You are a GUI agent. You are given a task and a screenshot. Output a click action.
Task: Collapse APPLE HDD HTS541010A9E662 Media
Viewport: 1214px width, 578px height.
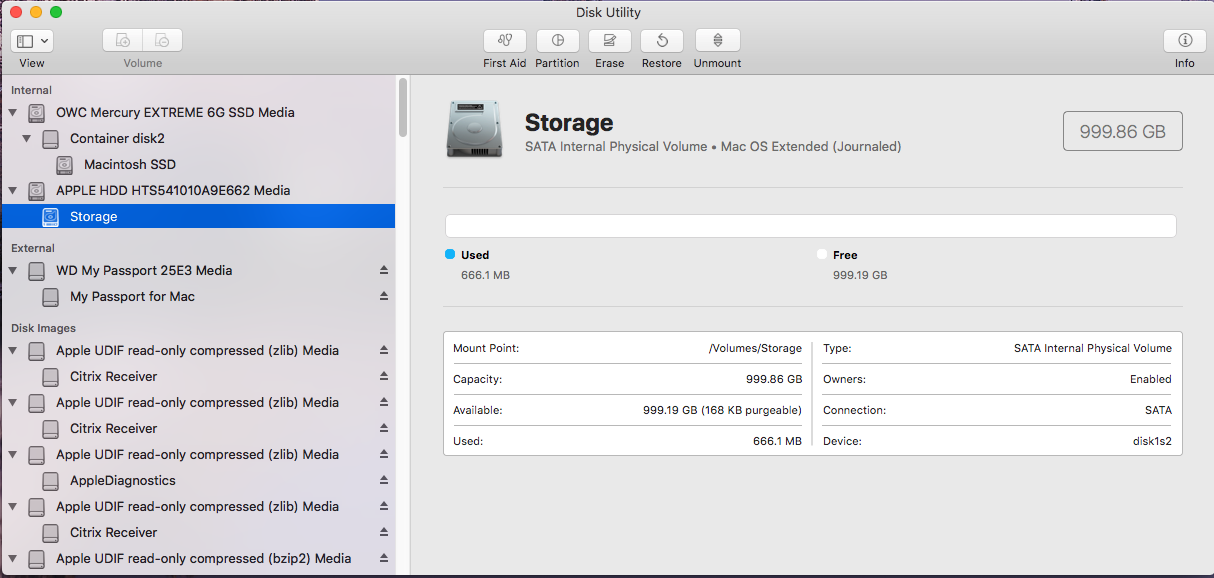[13, 191]
